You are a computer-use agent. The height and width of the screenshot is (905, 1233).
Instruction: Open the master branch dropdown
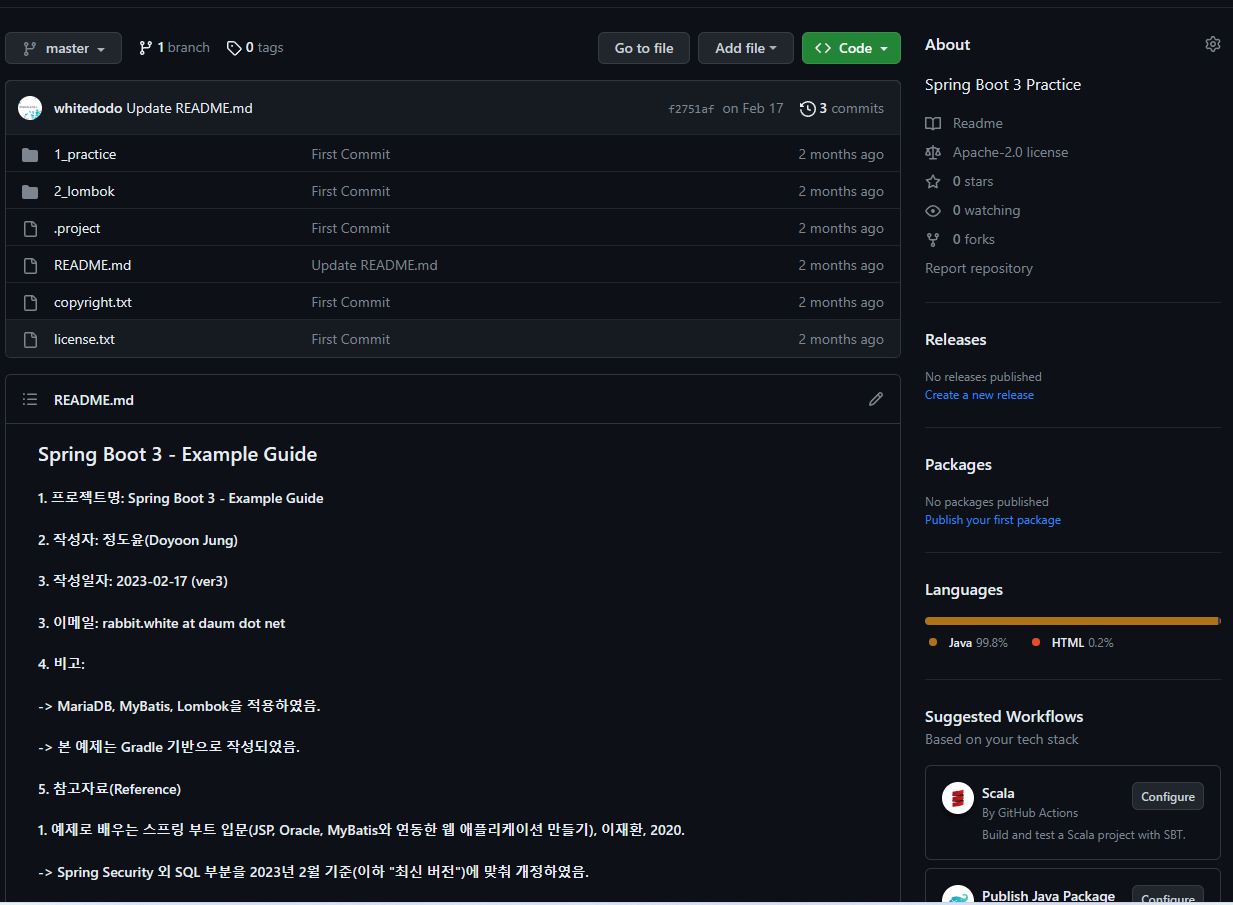(x=63, y=48)
